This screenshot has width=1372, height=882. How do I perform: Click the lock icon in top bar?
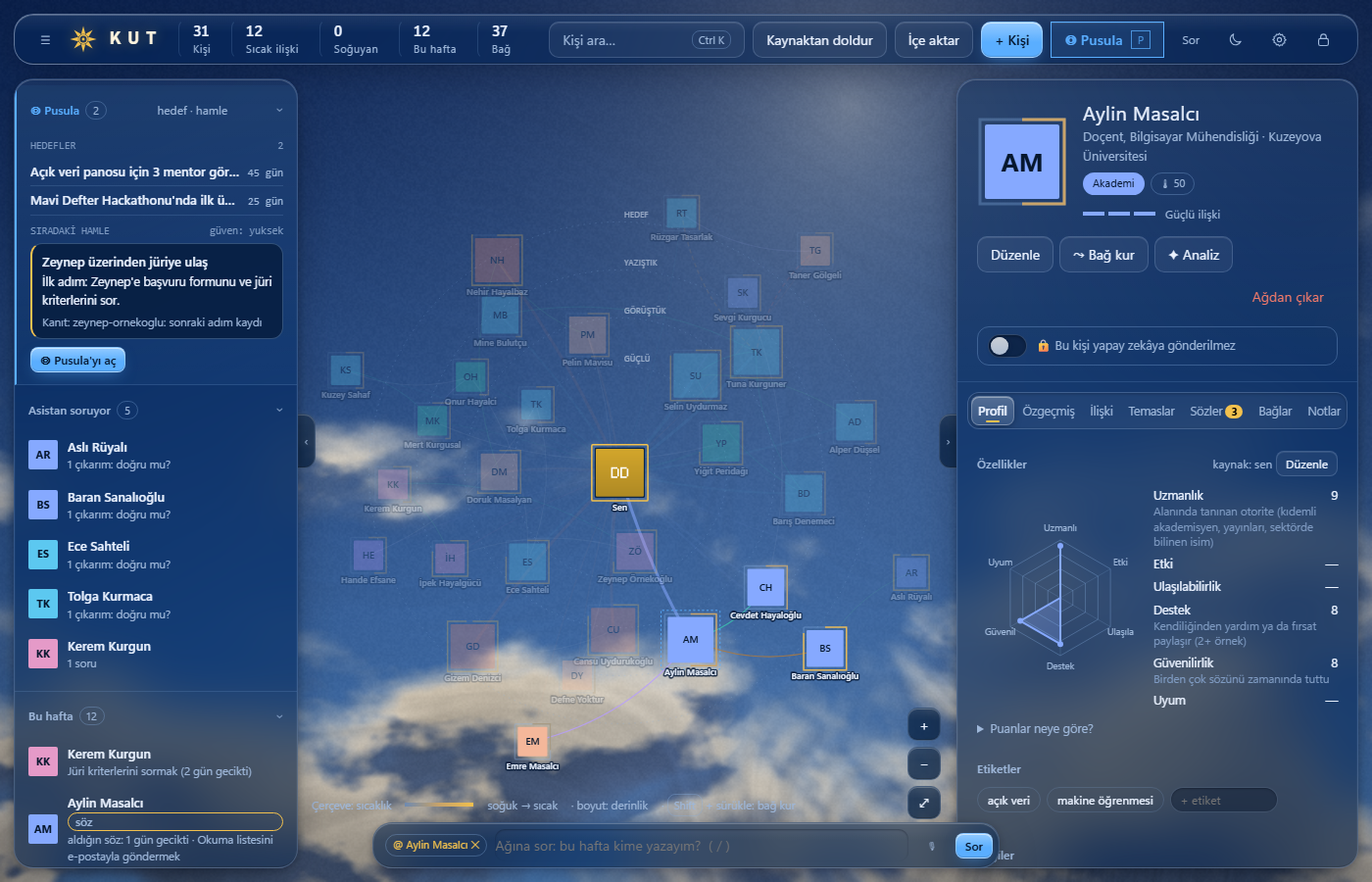[1323, 40]
